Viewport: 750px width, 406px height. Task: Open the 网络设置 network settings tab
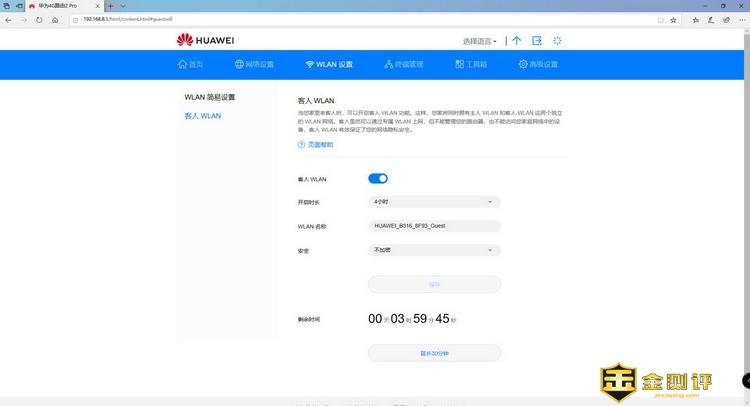(x=255, y=64)
